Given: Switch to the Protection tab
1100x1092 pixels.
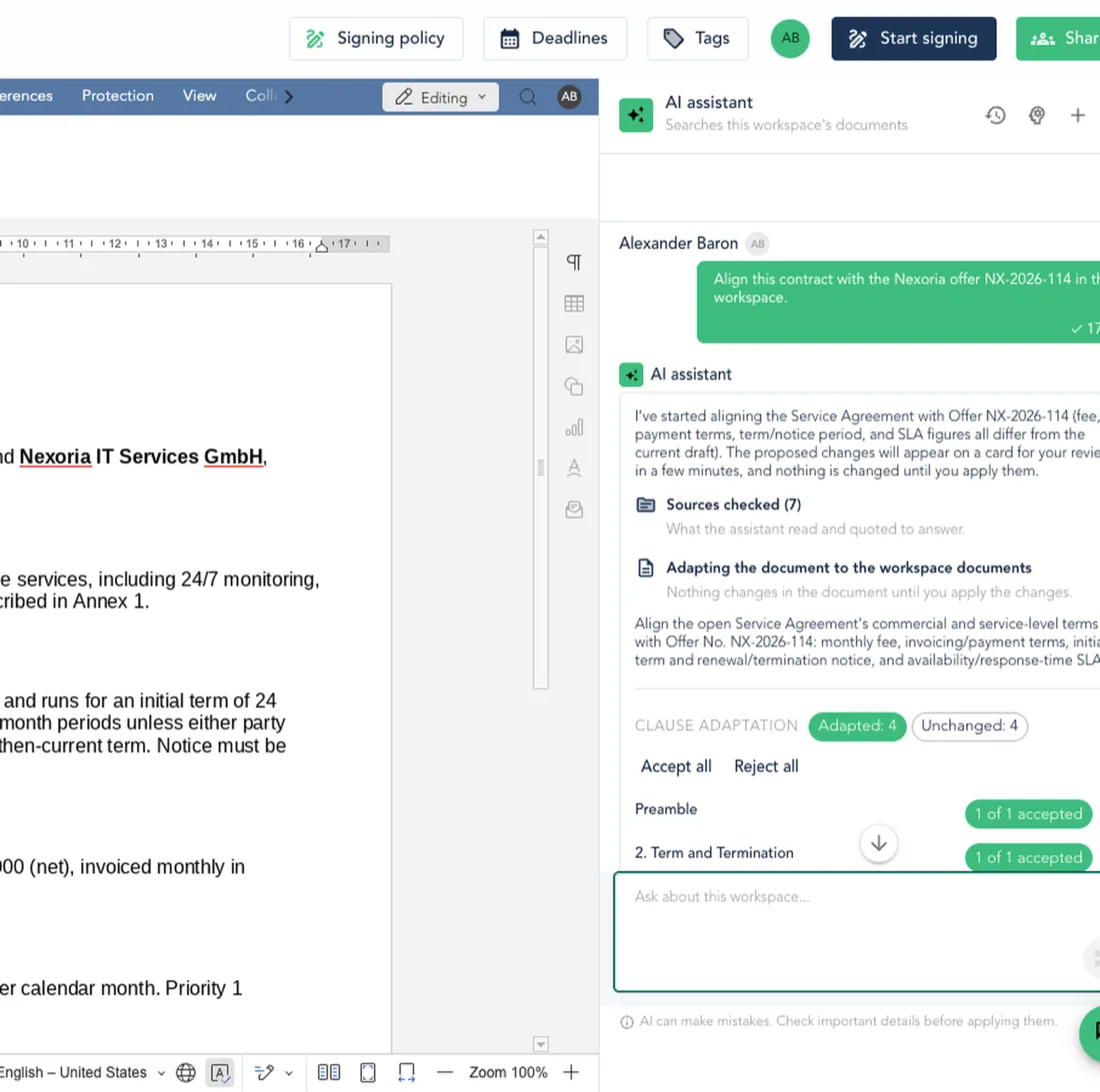Looking at the screenshot, I should (x=118, y=96).
